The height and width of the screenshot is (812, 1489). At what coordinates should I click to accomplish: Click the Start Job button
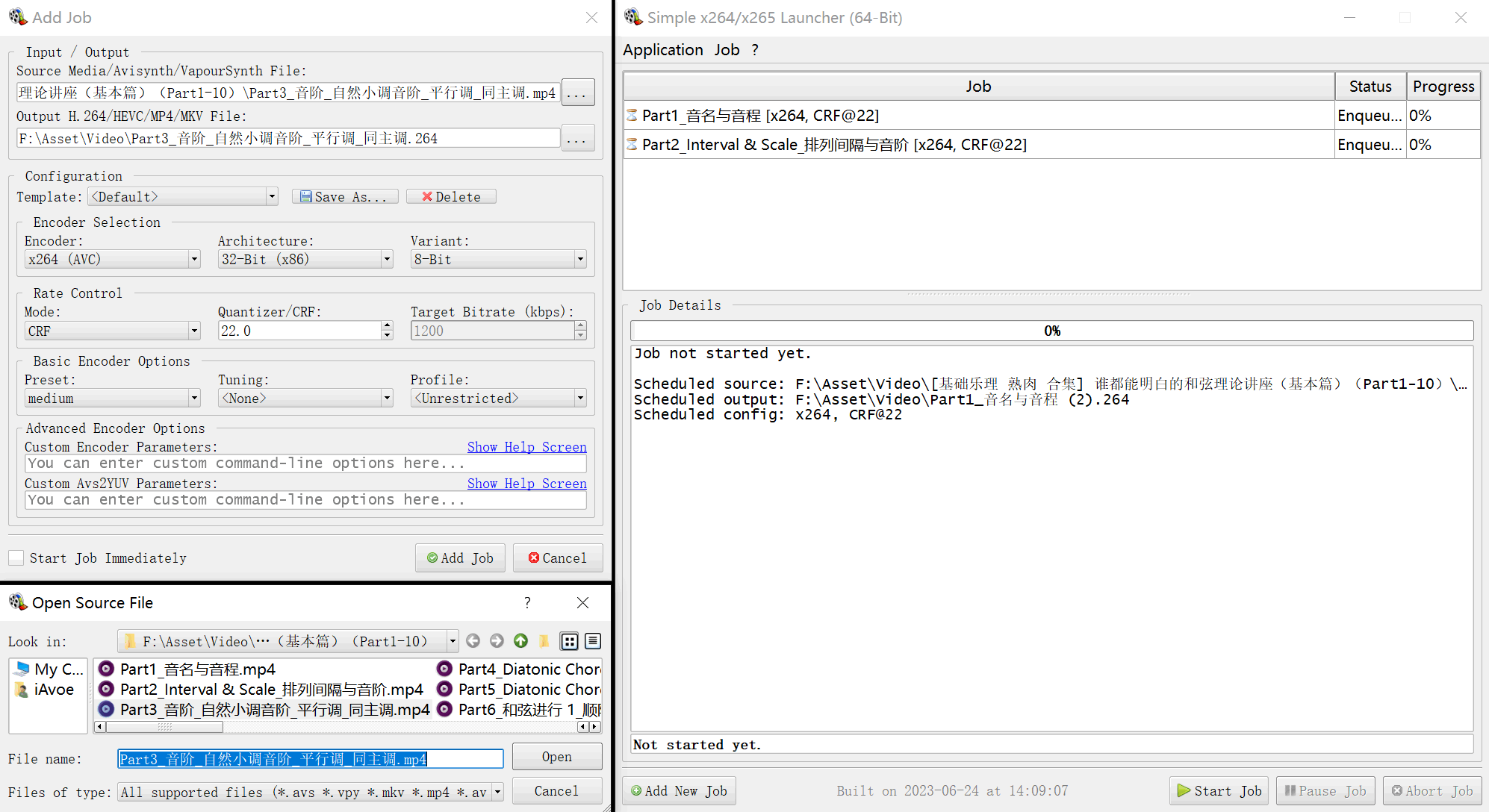point(1219,790)
